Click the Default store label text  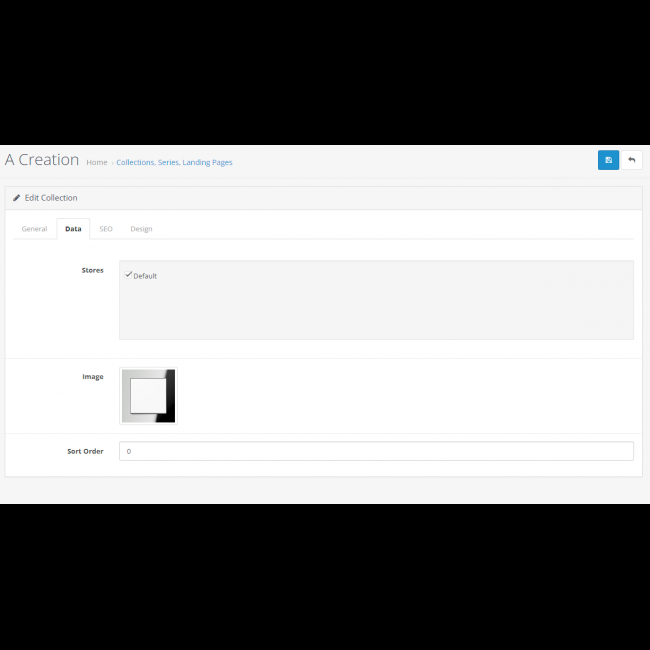pyautogui.click(x=145, y=276)
